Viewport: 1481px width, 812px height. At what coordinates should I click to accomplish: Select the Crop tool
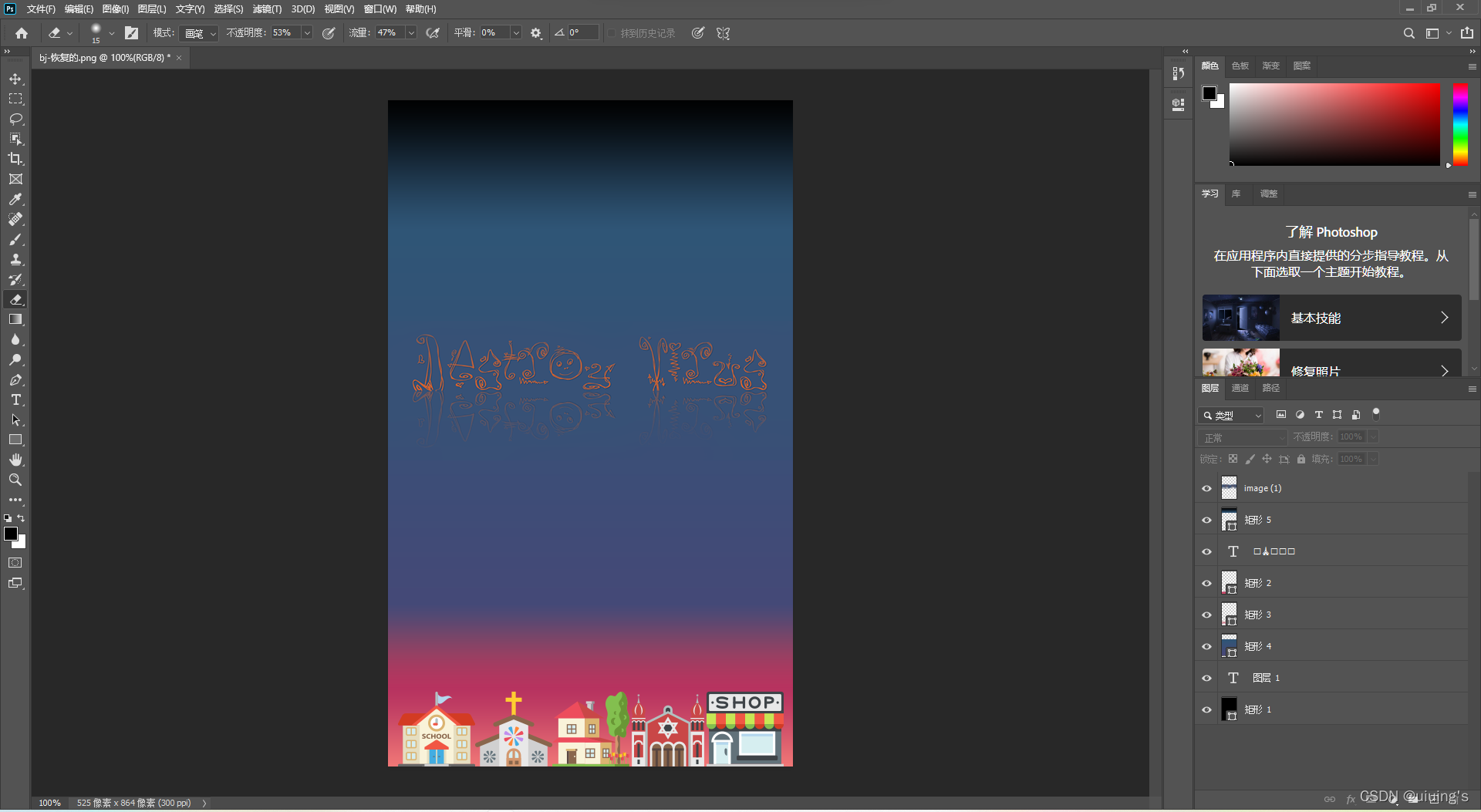coord(15,160)
